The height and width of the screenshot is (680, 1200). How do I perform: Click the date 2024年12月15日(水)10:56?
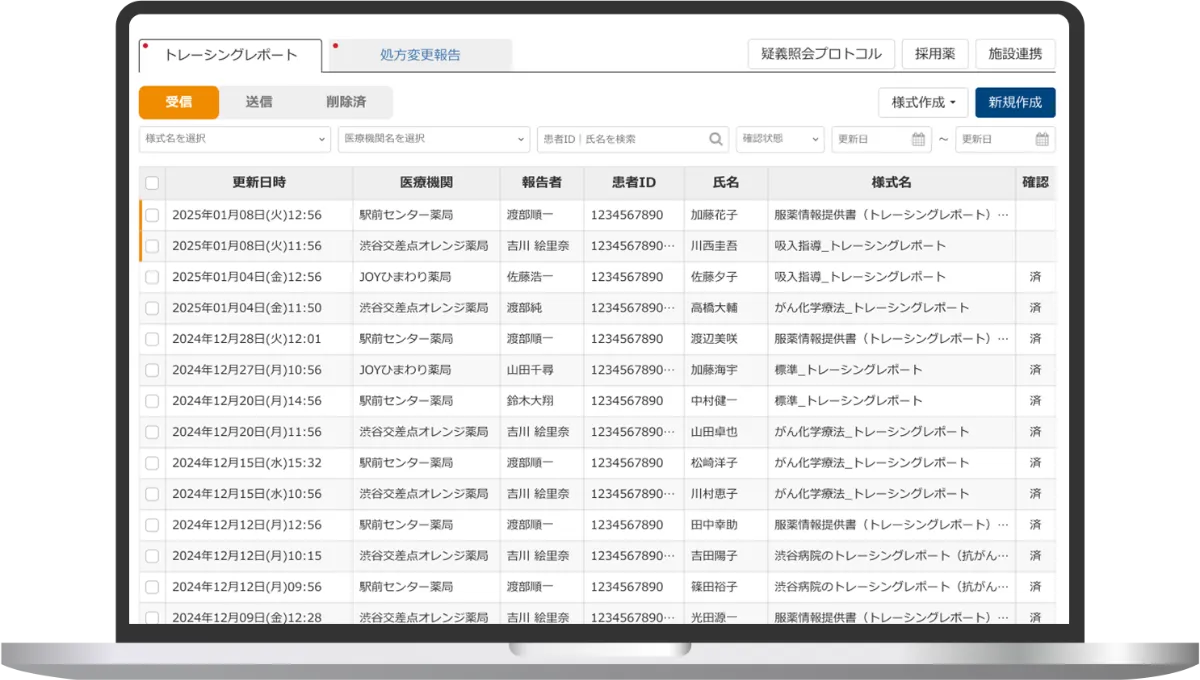pyautogui.click(x=247, y=494)
